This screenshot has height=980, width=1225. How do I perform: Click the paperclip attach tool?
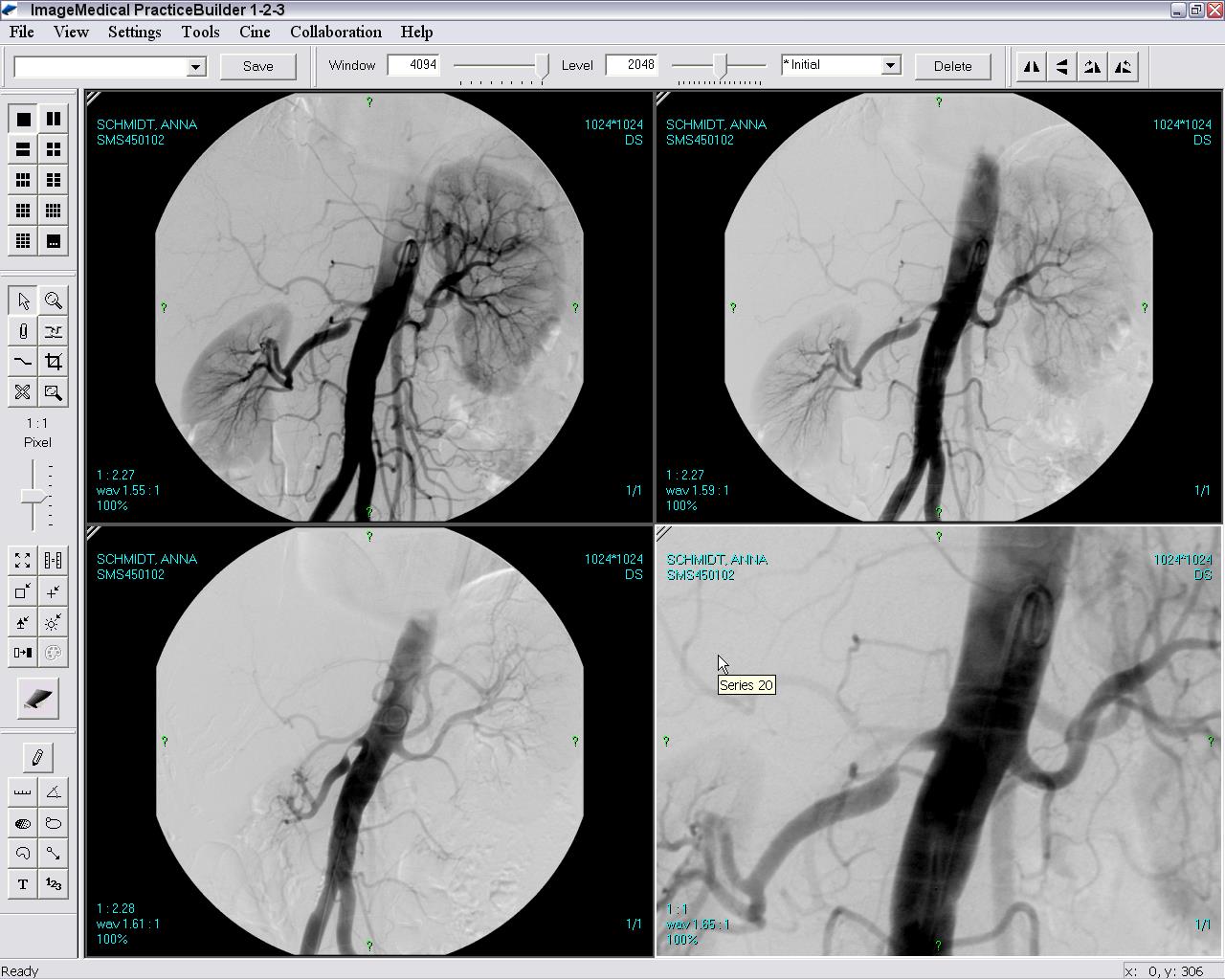pyautogui.click(x=24, y=331)
